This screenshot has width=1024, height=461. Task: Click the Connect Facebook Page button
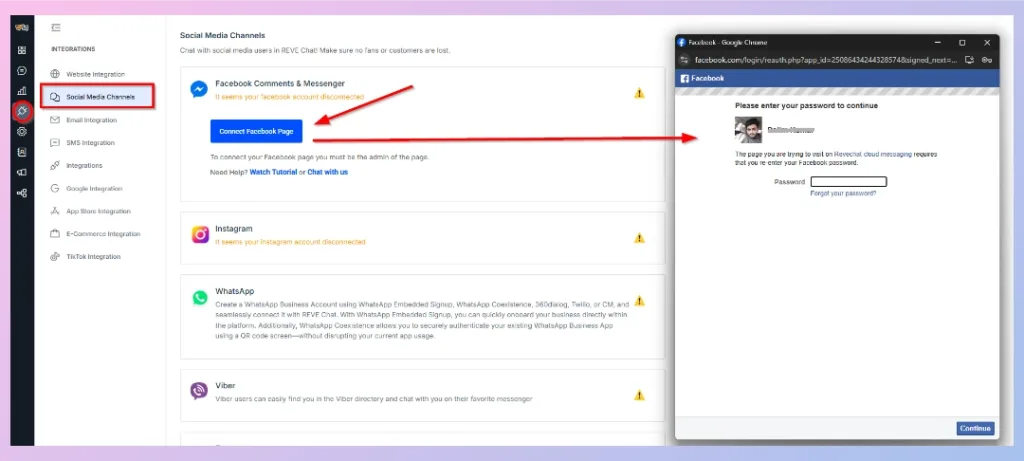click(257, 131)
